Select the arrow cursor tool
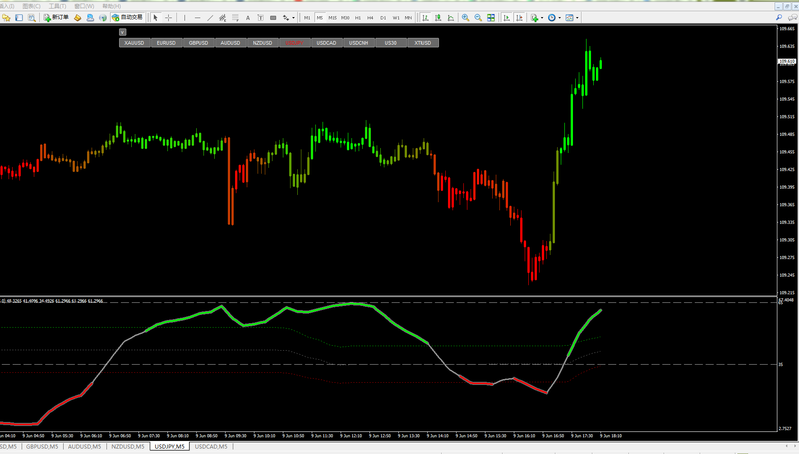Screen dimensions: 799x454 155,18
